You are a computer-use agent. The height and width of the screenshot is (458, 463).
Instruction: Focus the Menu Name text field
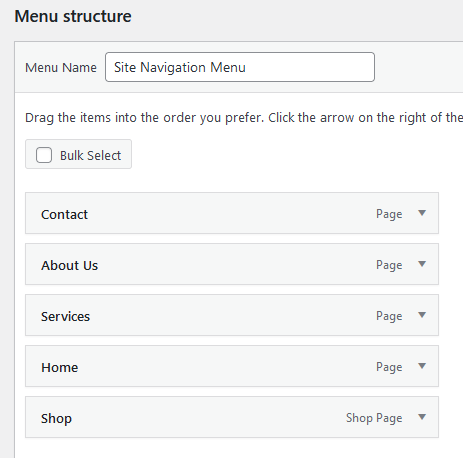(240, 67)
